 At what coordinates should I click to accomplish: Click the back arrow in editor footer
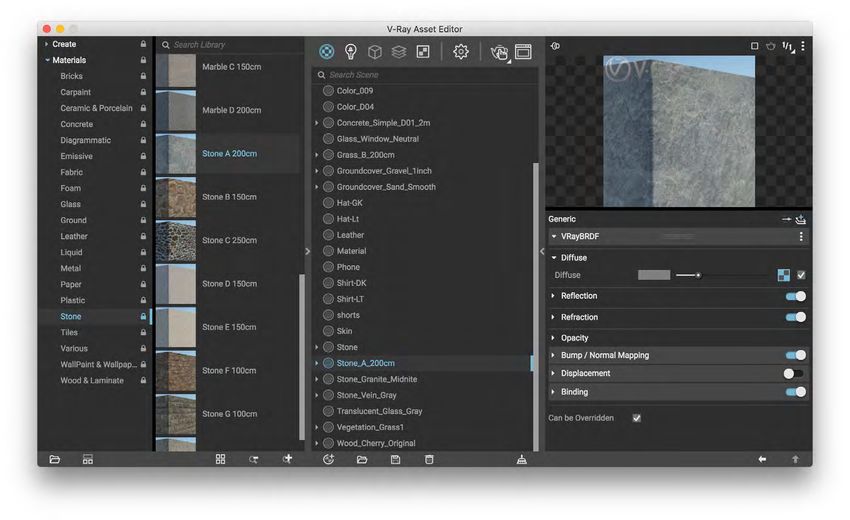[762, 459]
